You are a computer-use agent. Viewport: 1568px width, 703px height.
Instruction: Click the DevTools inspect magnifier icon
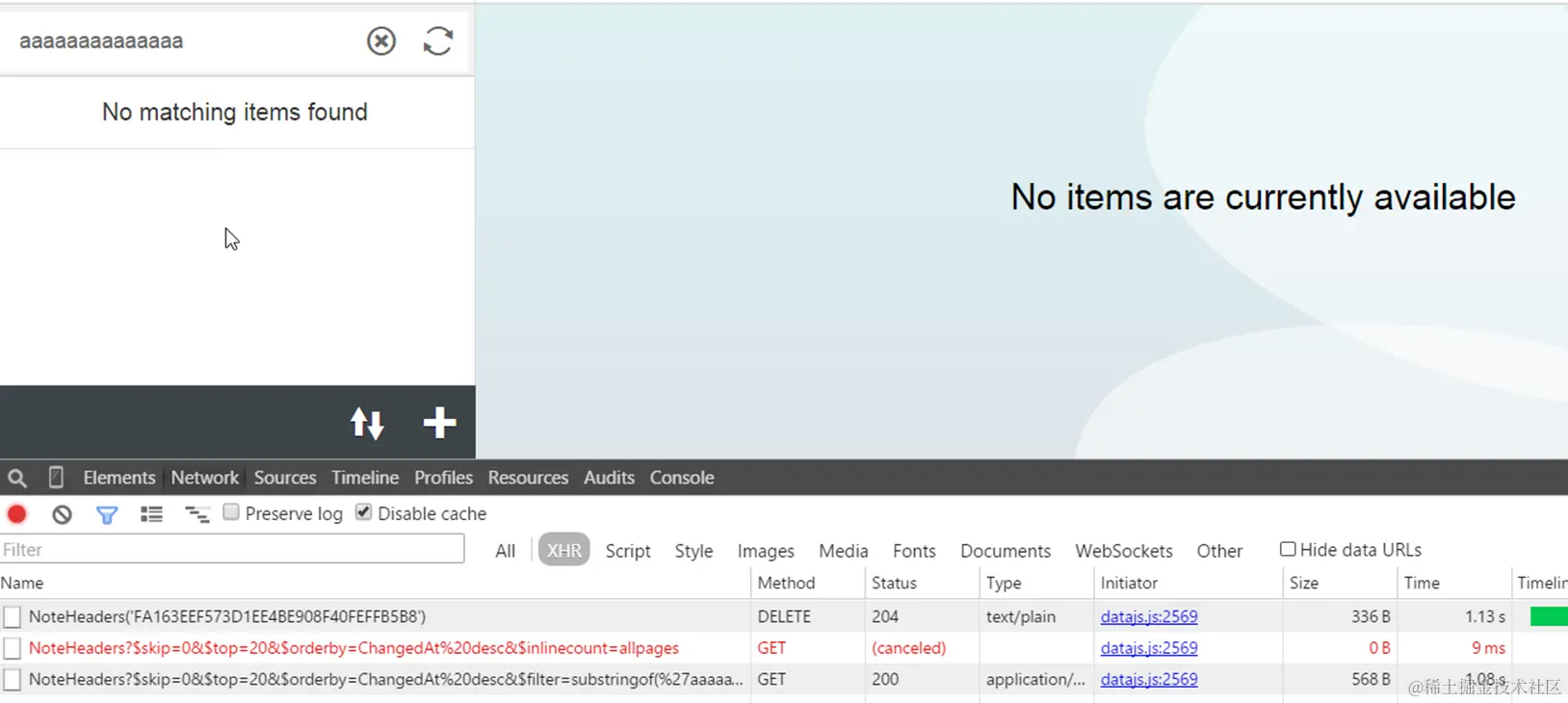tap(17, 478)
